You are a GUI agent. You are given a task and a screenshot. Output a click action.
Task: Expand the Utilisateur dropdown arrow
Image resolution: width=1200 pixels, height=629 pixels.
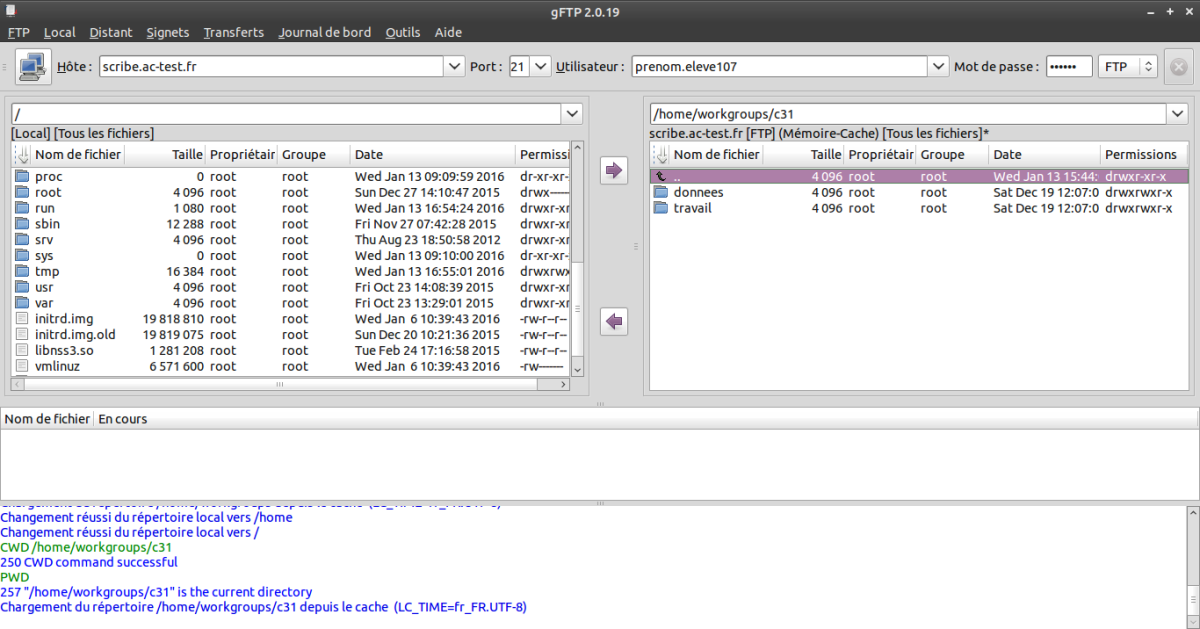tap(938, 67)
